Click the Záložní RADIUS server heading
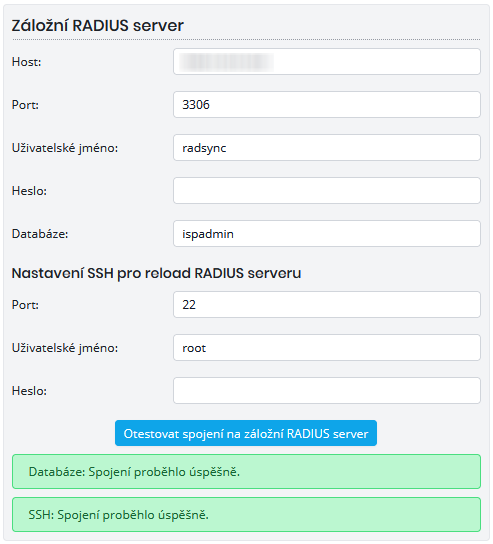Viewport: 493px width, 544px height. (x=98, y=26)
